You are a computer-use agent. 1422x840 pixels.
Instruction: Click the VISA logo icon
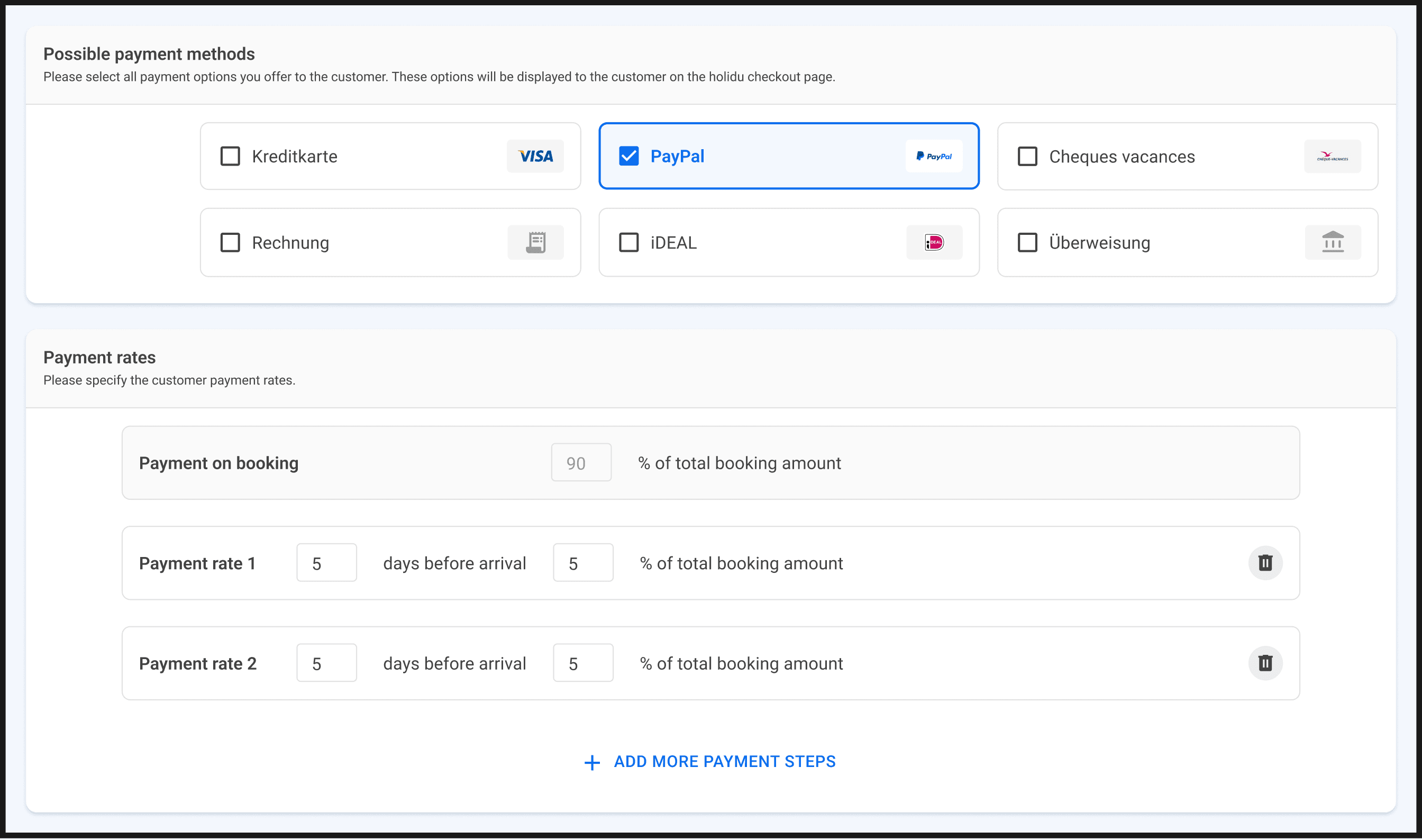point(535,156)
